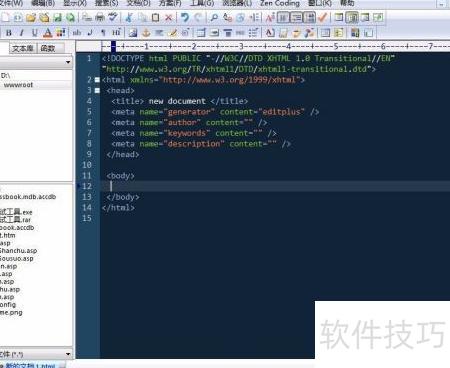This screenshot has height=368, width=450.
Task: Open the color palette grid icon
Action: 61,33
